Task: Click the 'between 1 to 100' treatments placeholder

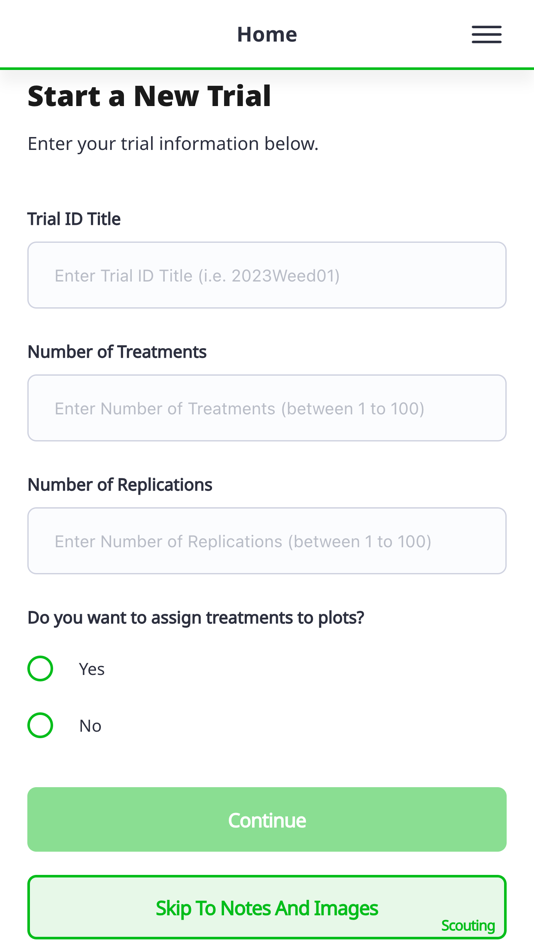Action: (352, 408)
